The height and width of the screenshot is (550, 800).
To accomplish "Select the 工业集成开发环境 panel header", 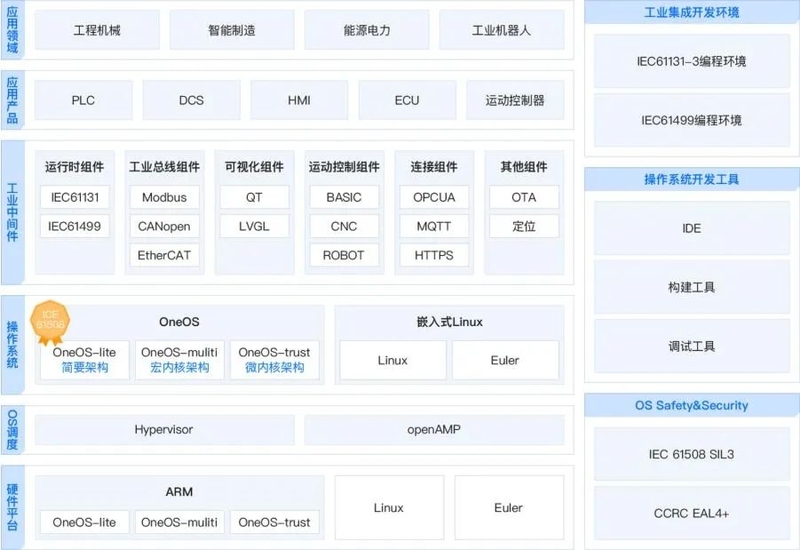I will (x=691, y=12).
